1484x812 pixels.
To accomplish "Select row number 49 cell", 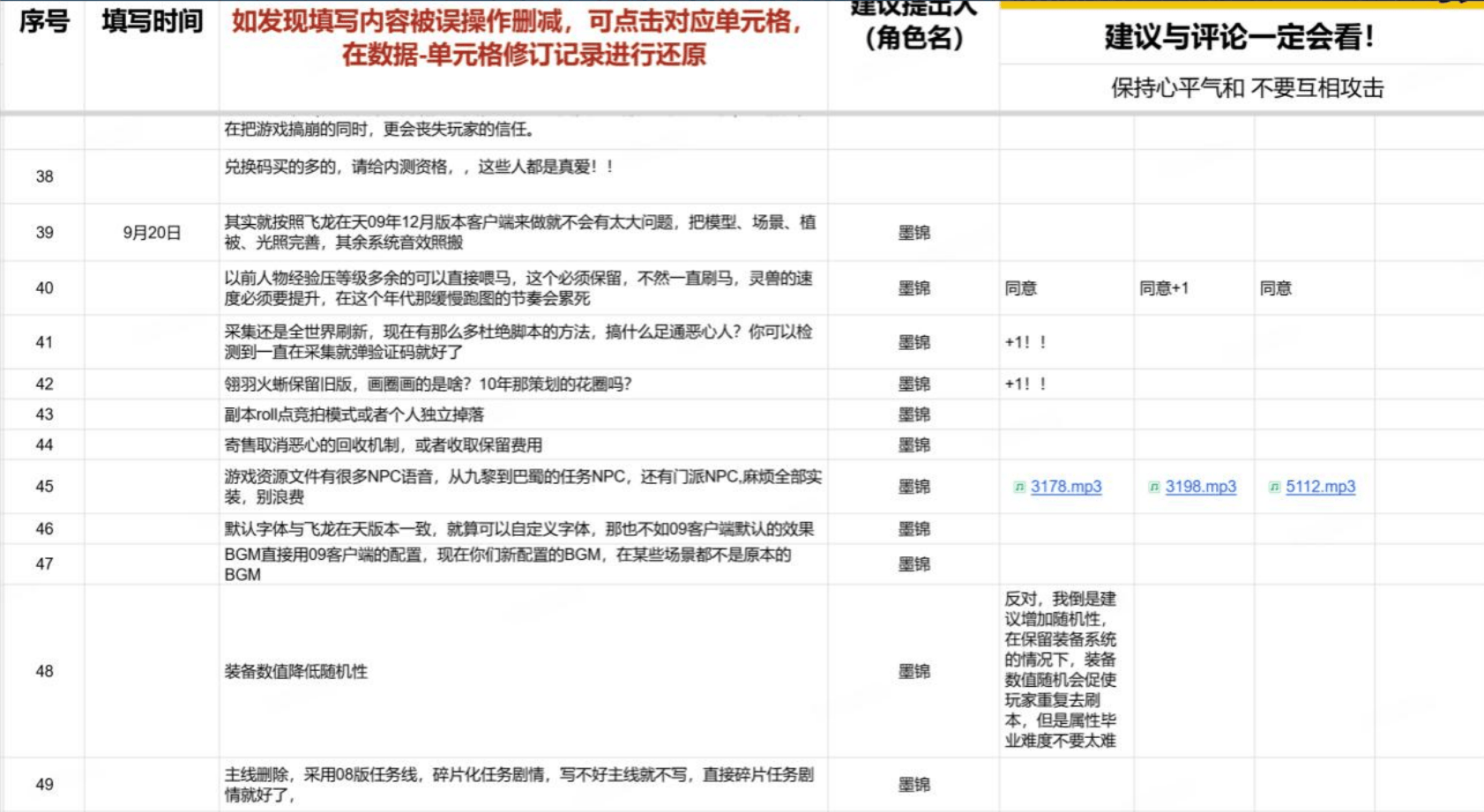I will tap(44, 785).
